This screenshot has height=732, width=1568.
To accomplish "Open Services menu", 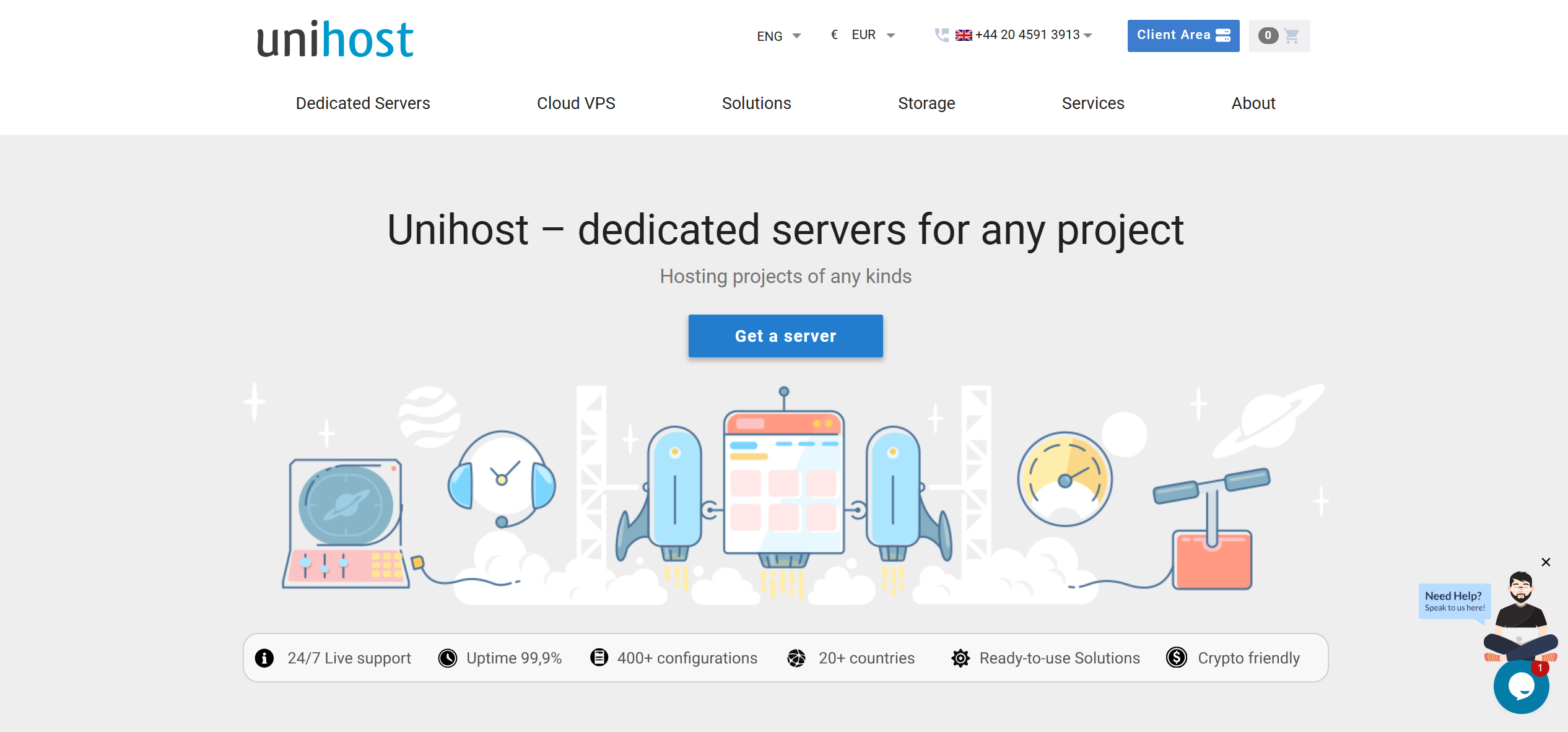I will pyautogui.click(x=1093, y=103).
